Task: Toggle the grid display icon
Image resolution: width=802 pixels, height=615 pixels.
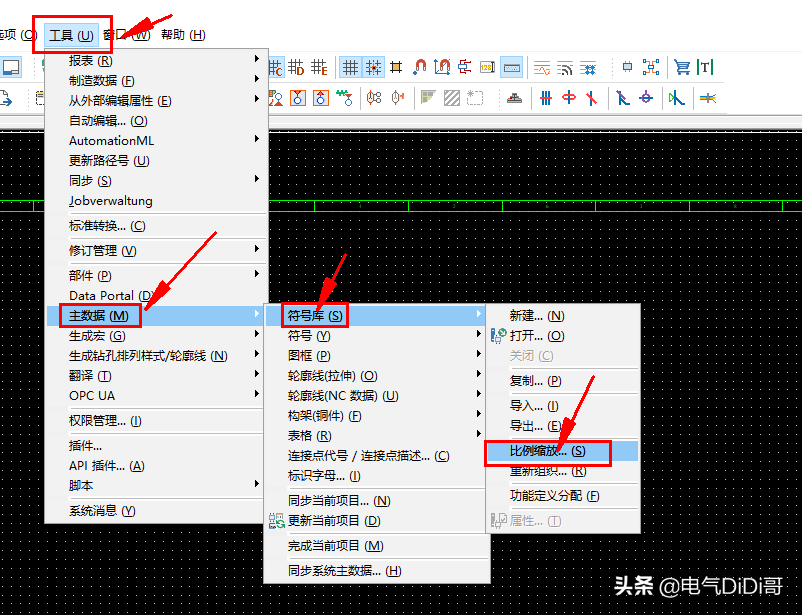Action: [351, 68]
